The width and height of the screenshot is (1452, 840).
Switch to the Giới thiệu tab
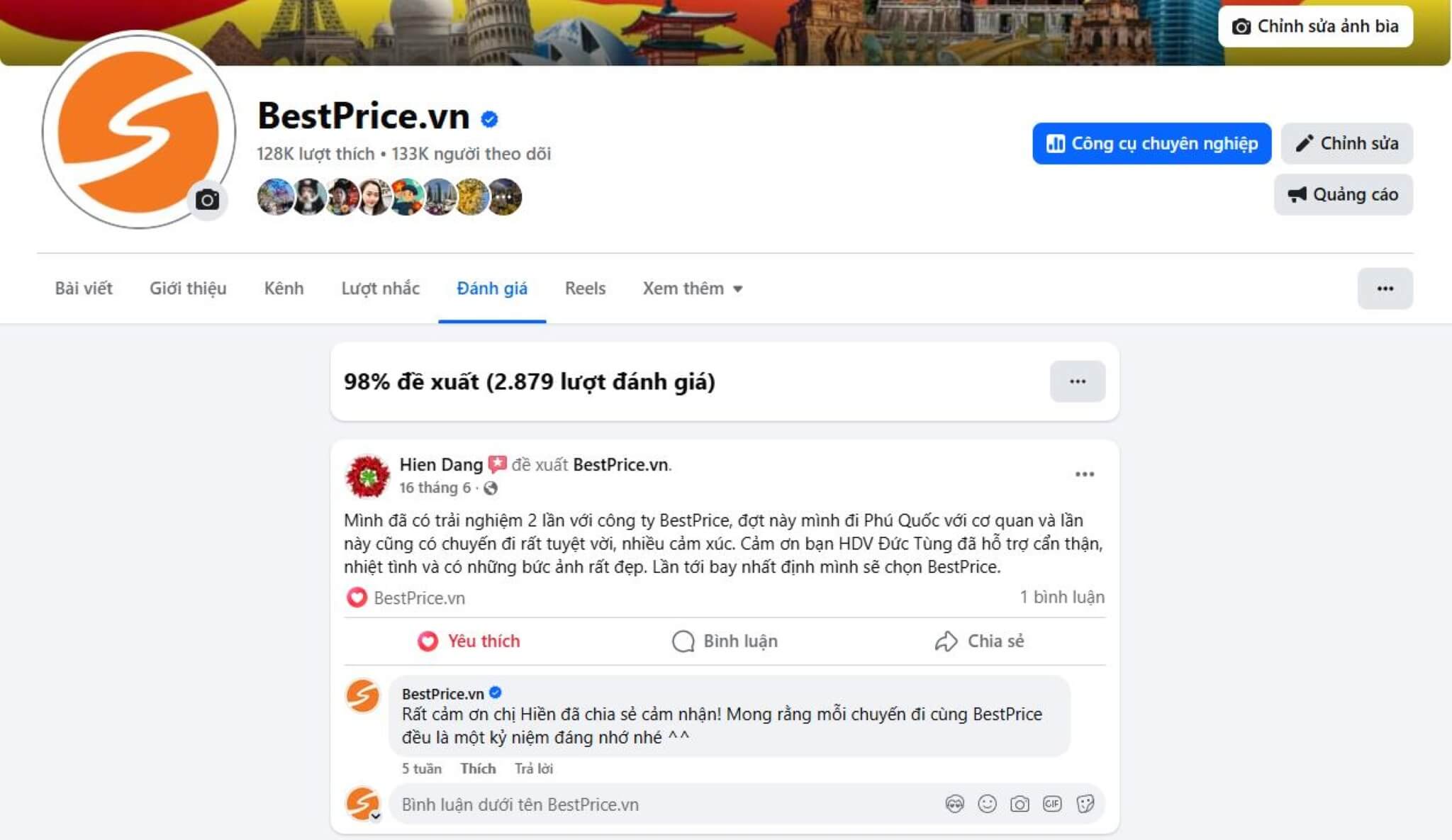coord(188,289)
